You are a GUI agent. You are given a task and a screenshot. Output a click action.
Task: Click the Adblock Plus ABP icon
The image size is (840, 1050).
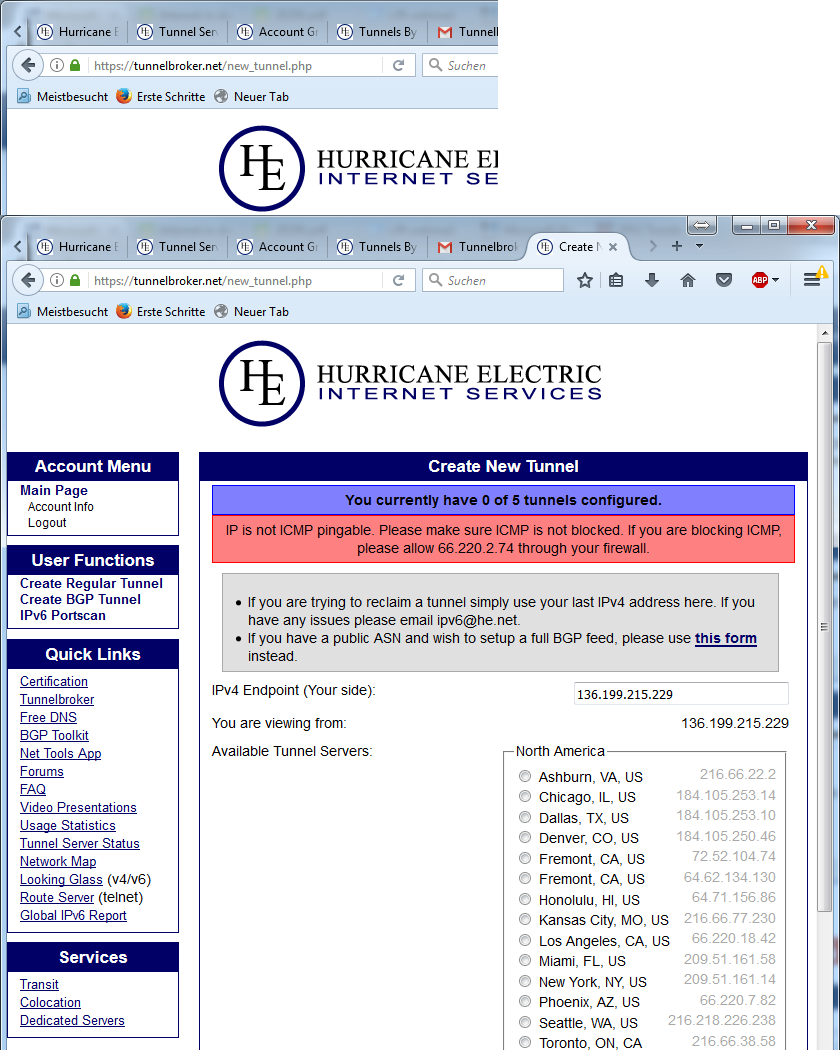[x=760, y=281]
